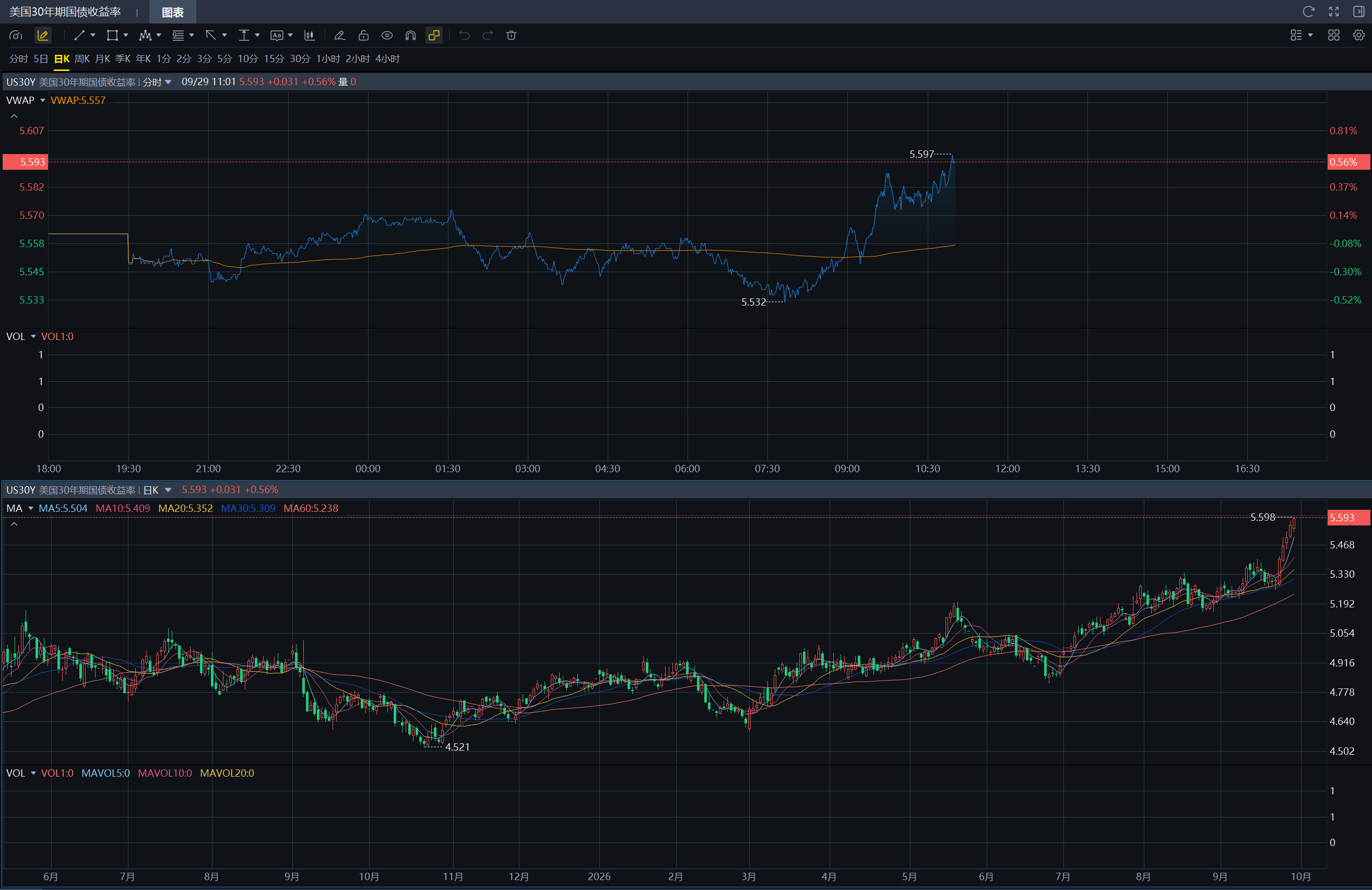The height and width of the screenshot is (890, 1372).
Task: Click the trash delete drawings icon
Action: (x=511, y=36)
